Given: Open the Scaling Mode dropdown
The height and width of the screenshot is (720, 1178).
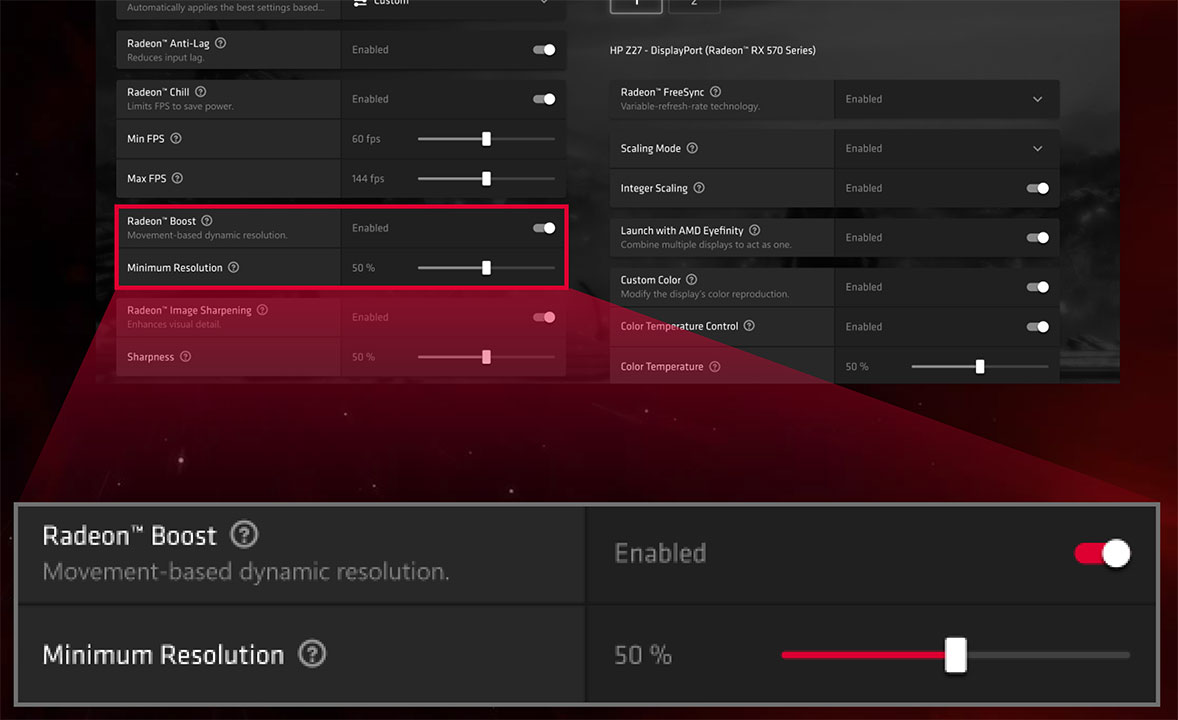Looking at the screenshot, I should 1038,149.
